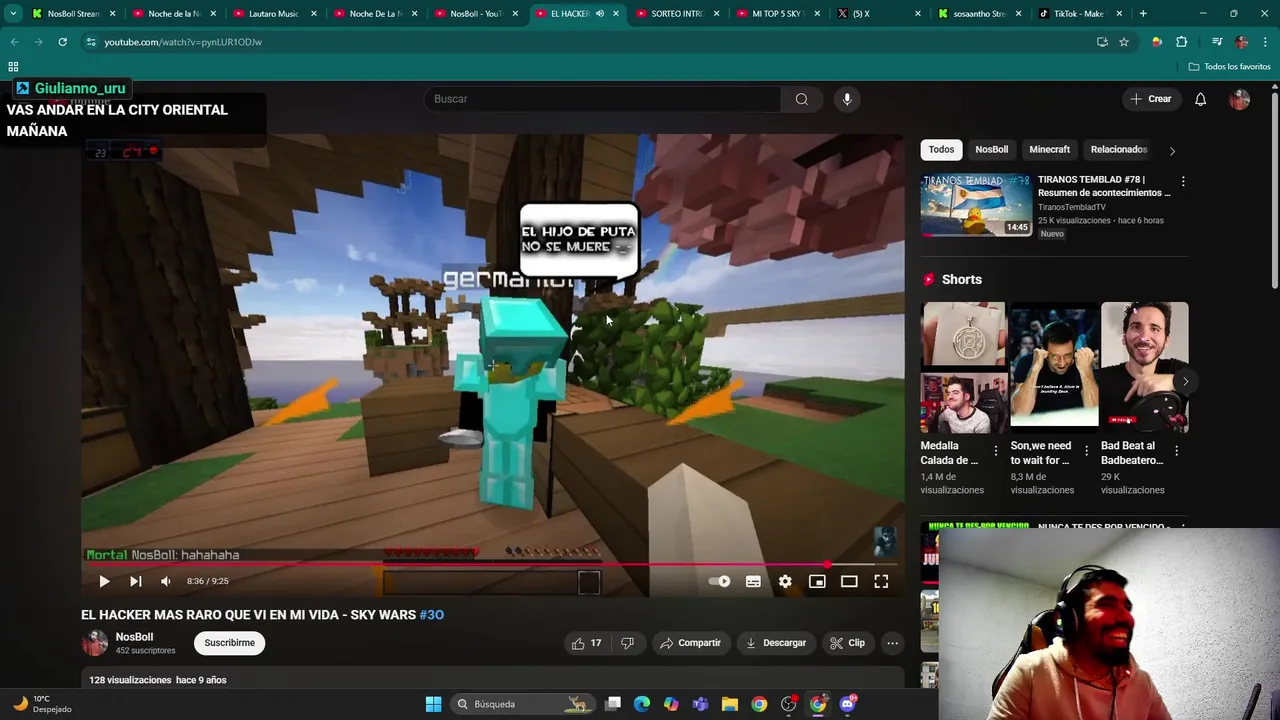The image size is (1280, 720).
Task: Open 'Son, we need to wait' short
Action: 1054,367
